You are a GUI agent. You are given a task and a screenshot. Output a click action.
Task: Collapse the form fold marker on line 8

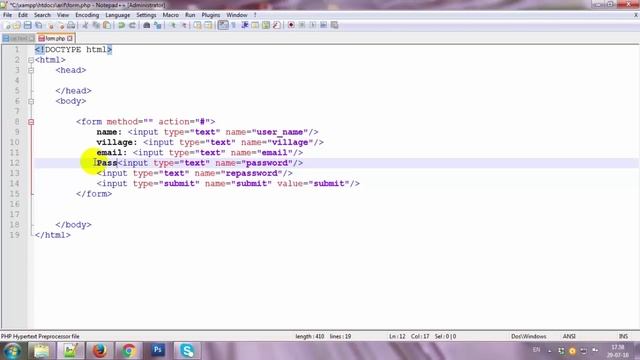(x=31, y=122)
